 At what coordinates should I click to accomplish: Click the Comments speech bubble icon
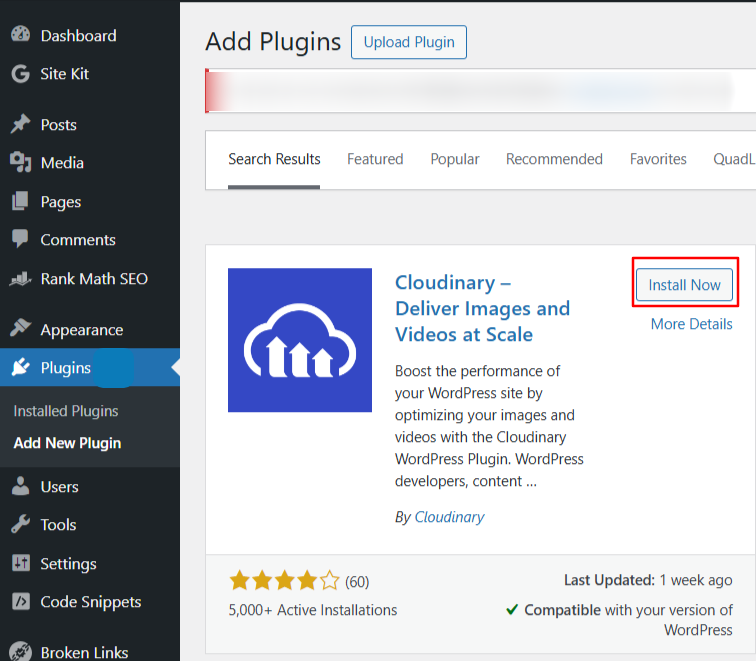(20, 239)
